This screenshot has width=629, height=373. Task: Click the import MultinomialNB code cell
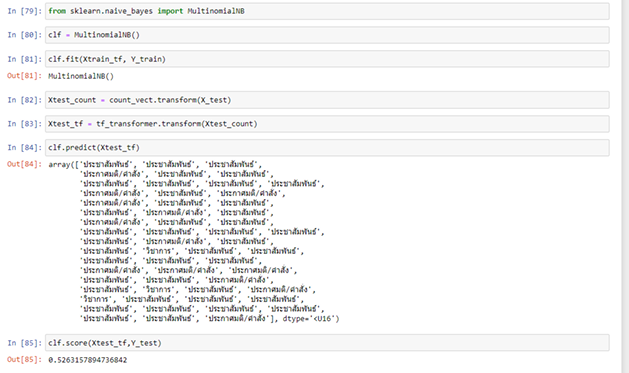327,11
